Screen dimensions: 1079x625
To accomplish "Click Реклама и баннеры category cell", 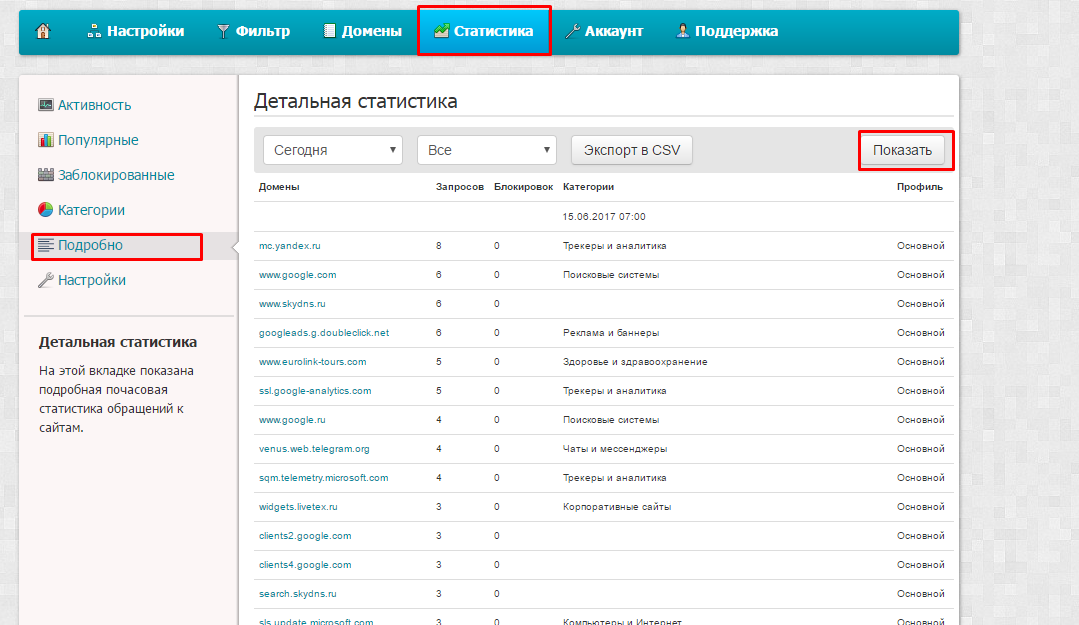I will [611, 332].
